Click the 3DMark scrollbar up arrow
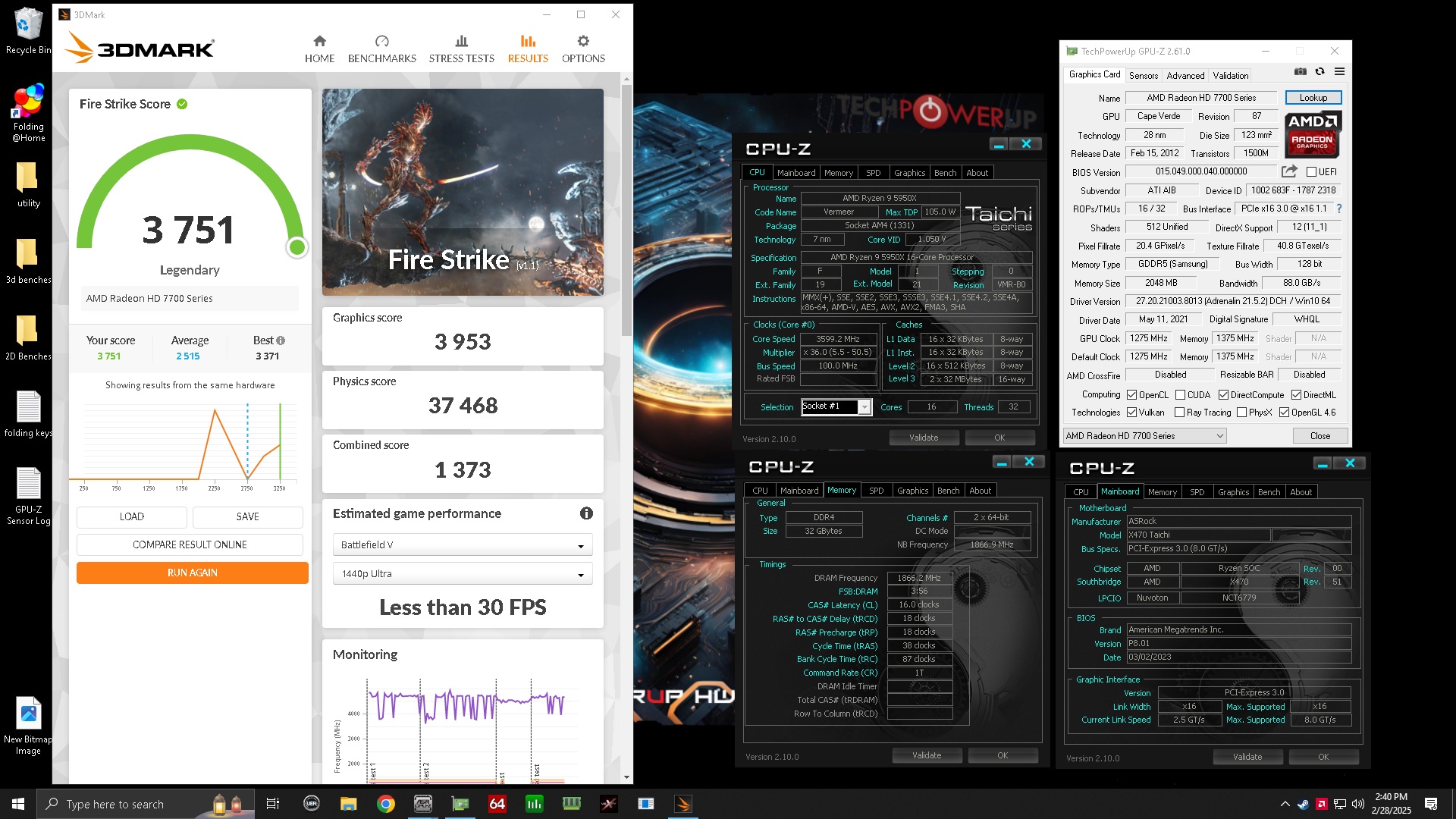The height and width of the screenshot is (819, 1456). [x=626, y=79]
